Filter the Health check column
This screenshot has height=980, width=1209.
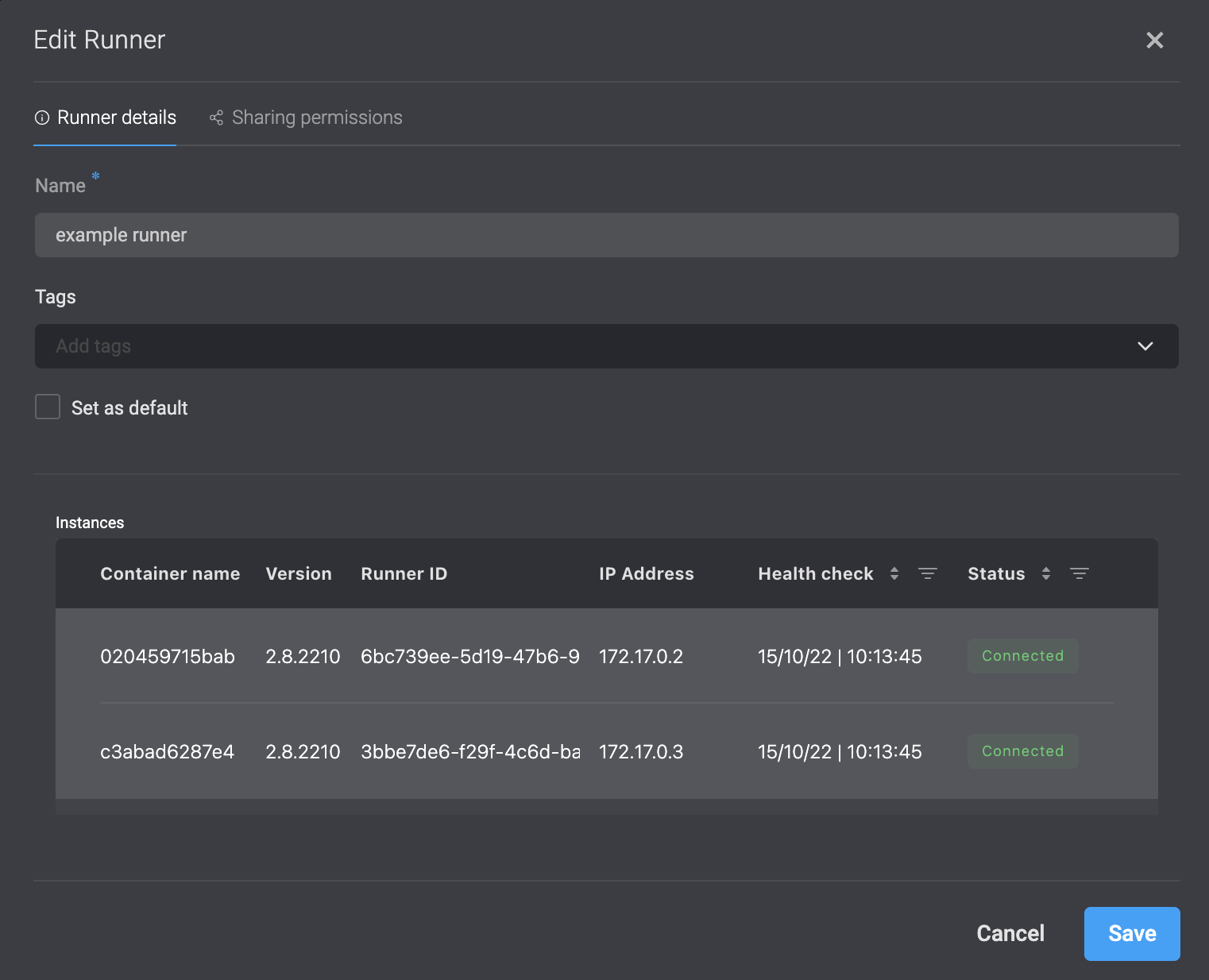pos(927,573)
